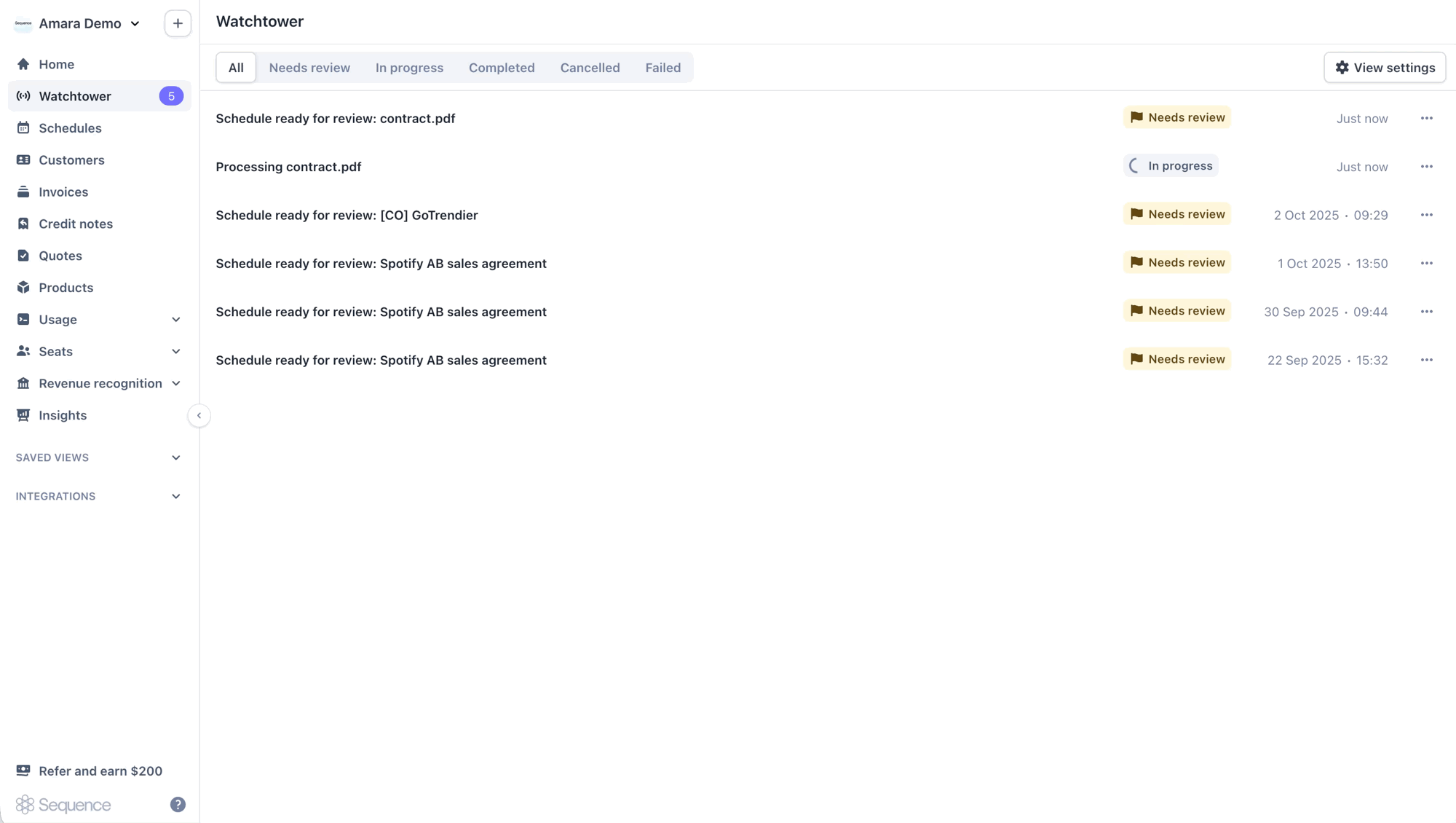Open three-dot menu for Processing contract.pdf
This screenshot has height=823, width=1456.
(x=1426, y=167)
